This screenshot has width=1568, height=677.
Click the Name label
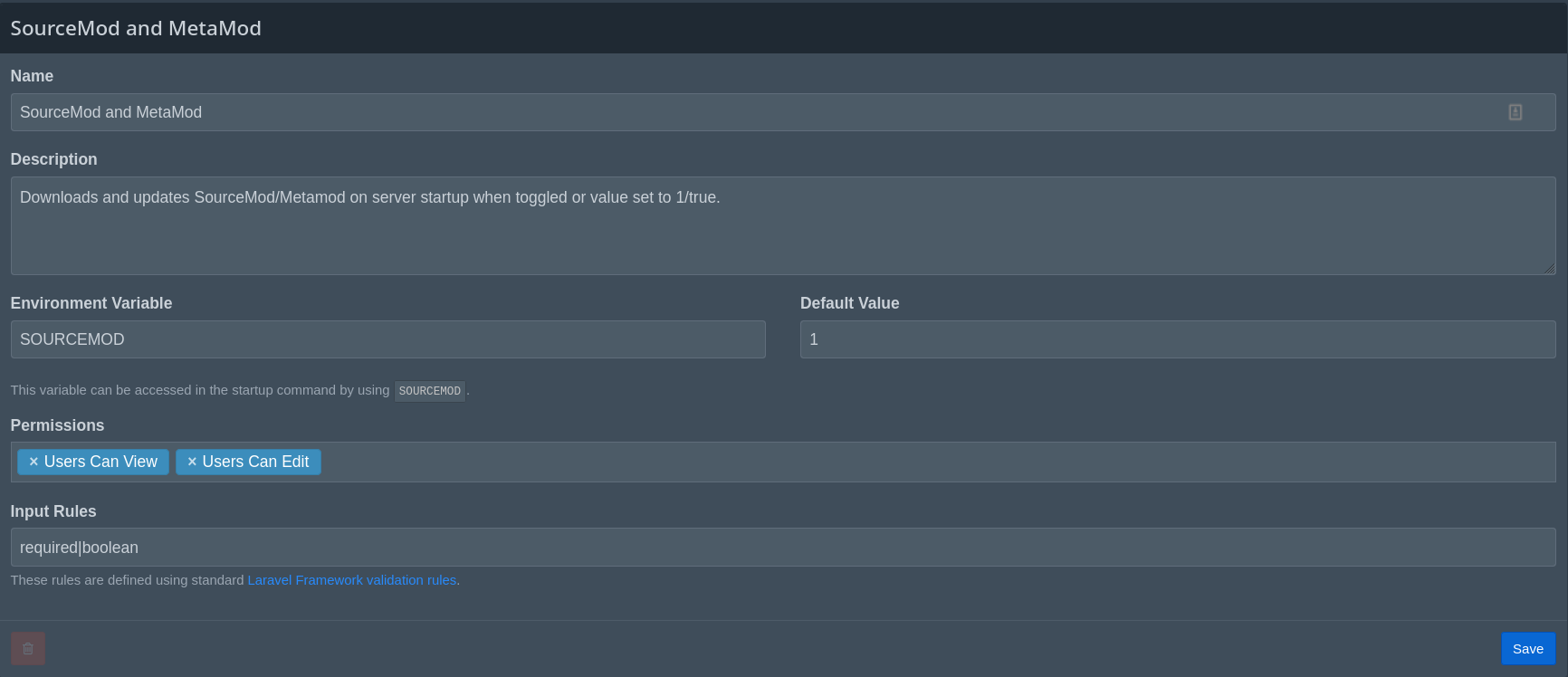click(32, 76)
